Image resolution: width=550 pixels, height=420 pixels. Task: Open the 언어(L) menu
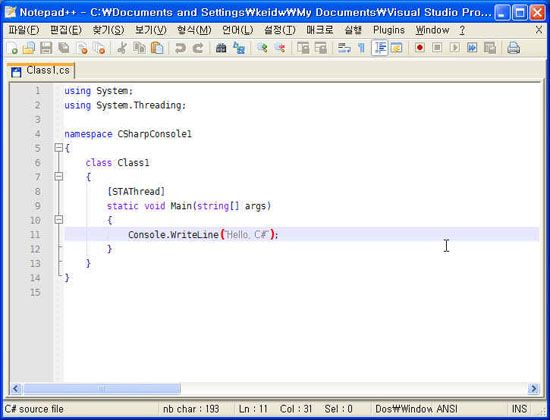237,30
